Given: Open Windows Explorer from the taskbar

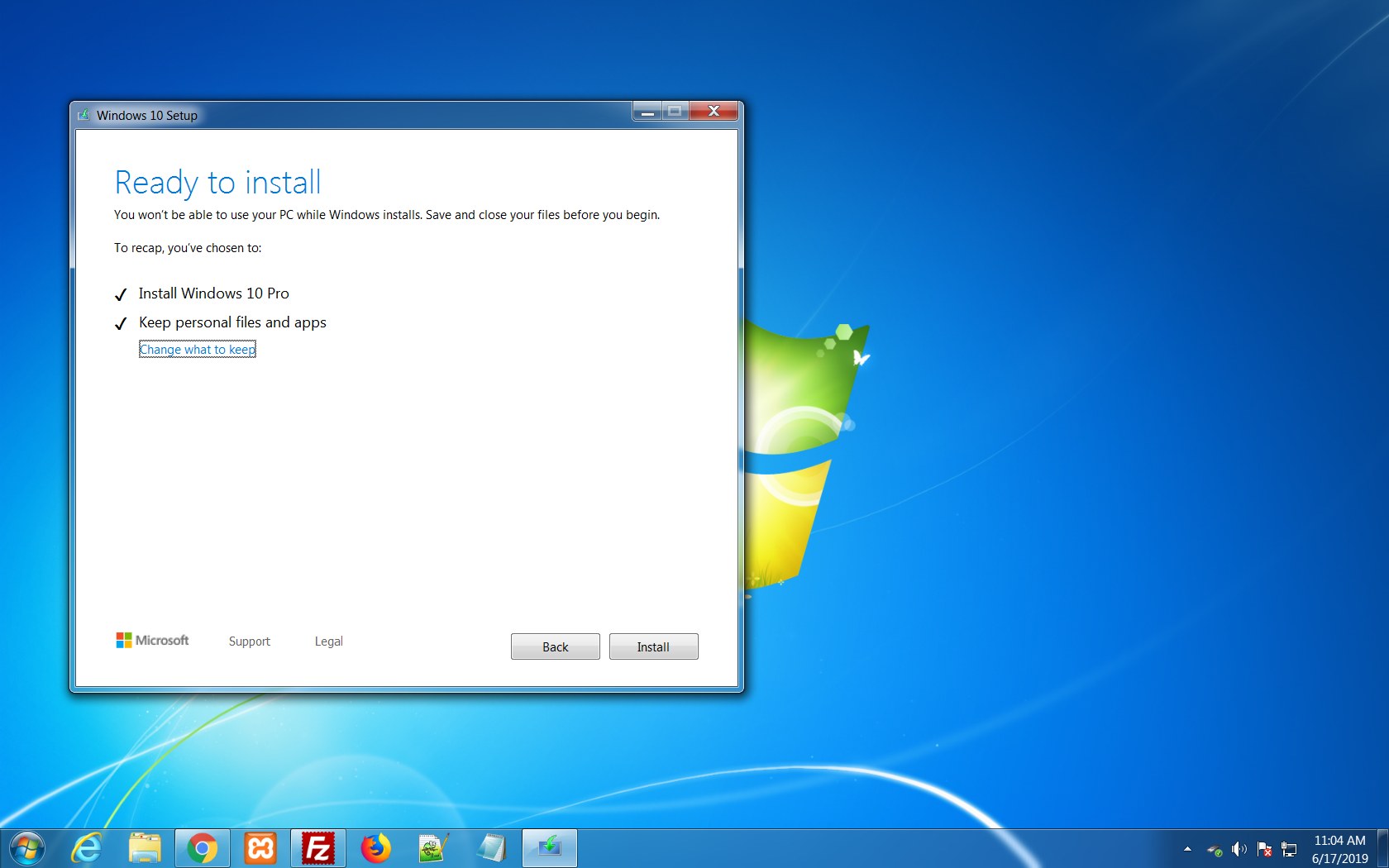Looking at the screenshot, I should (144, 847).
